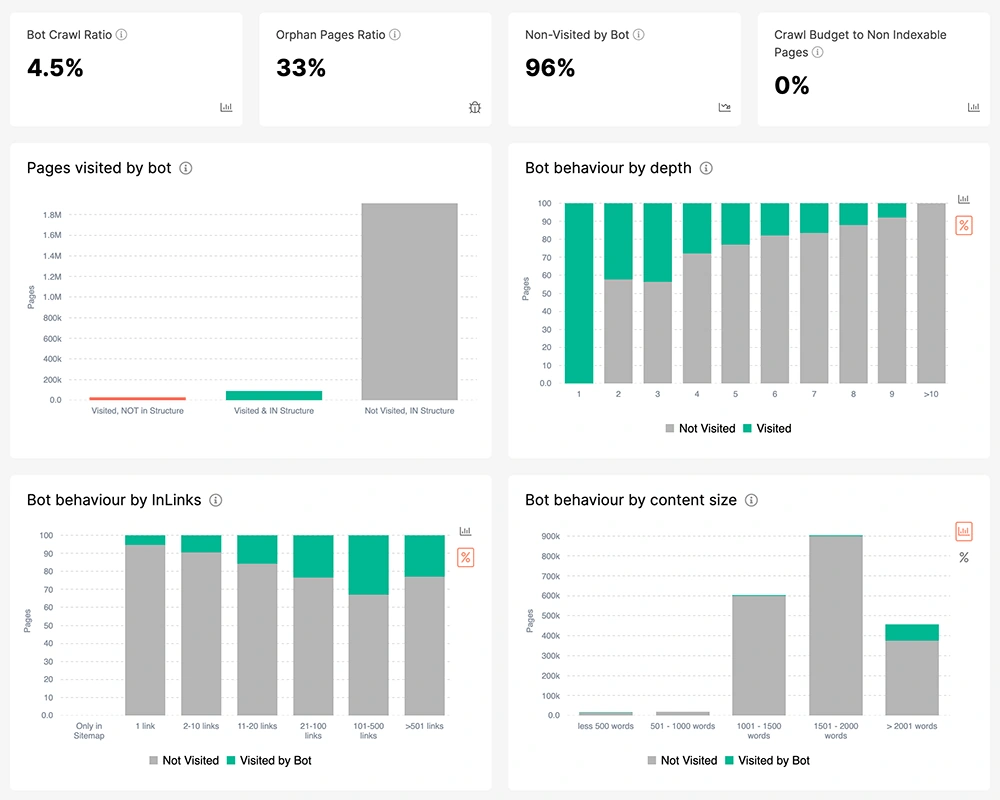Click the Not Visited, IN Structure bar
The image size is (1000, 800).
[x=409, y=301]
